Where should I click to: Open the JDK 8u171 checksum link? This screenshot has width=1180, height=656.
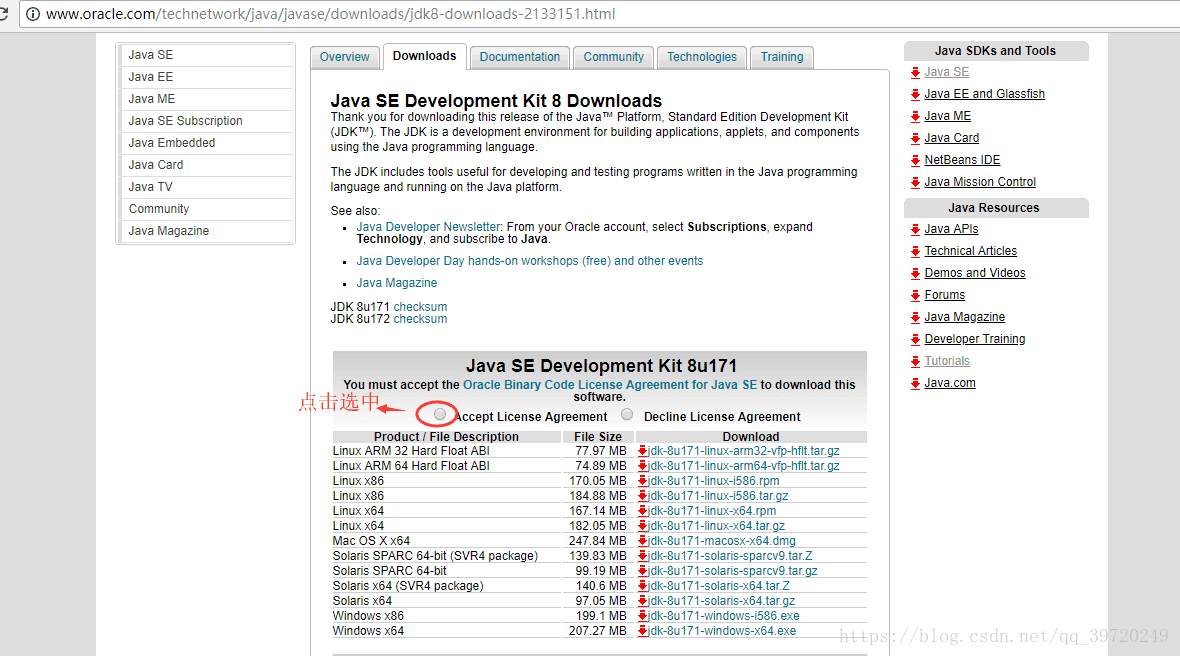click(420, 307)
